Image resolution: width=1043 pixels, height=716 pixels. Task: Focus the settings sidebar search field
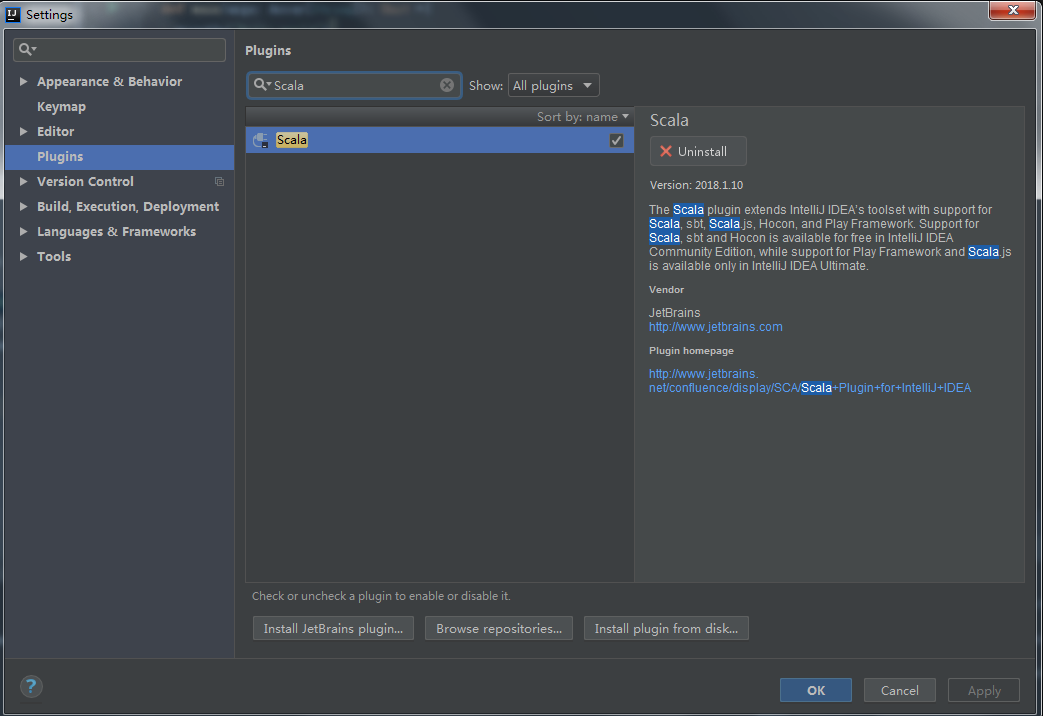tap(120, 49)
